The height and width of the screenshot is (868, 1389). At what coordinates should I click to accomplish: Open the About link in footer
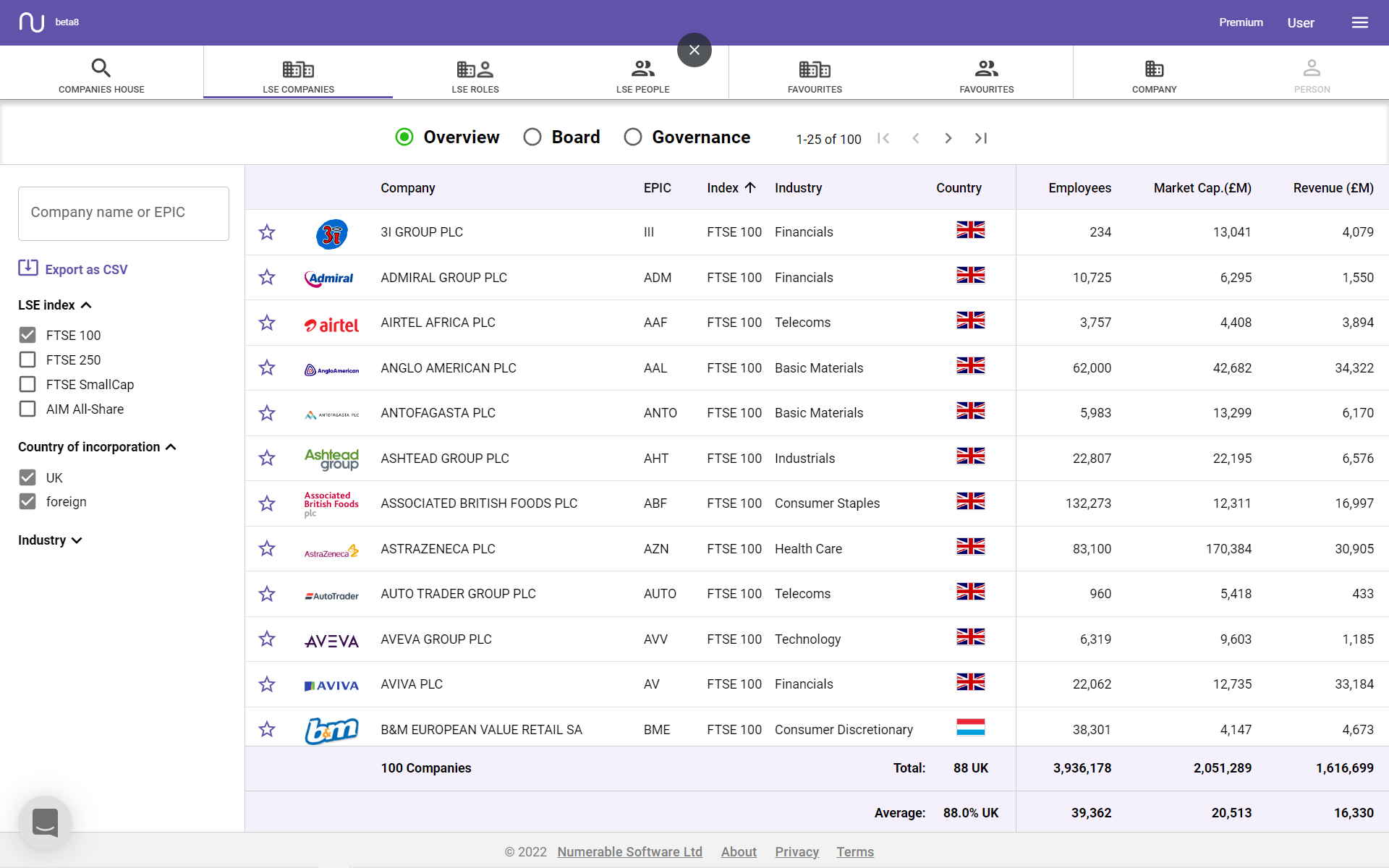tap(739, 852)
